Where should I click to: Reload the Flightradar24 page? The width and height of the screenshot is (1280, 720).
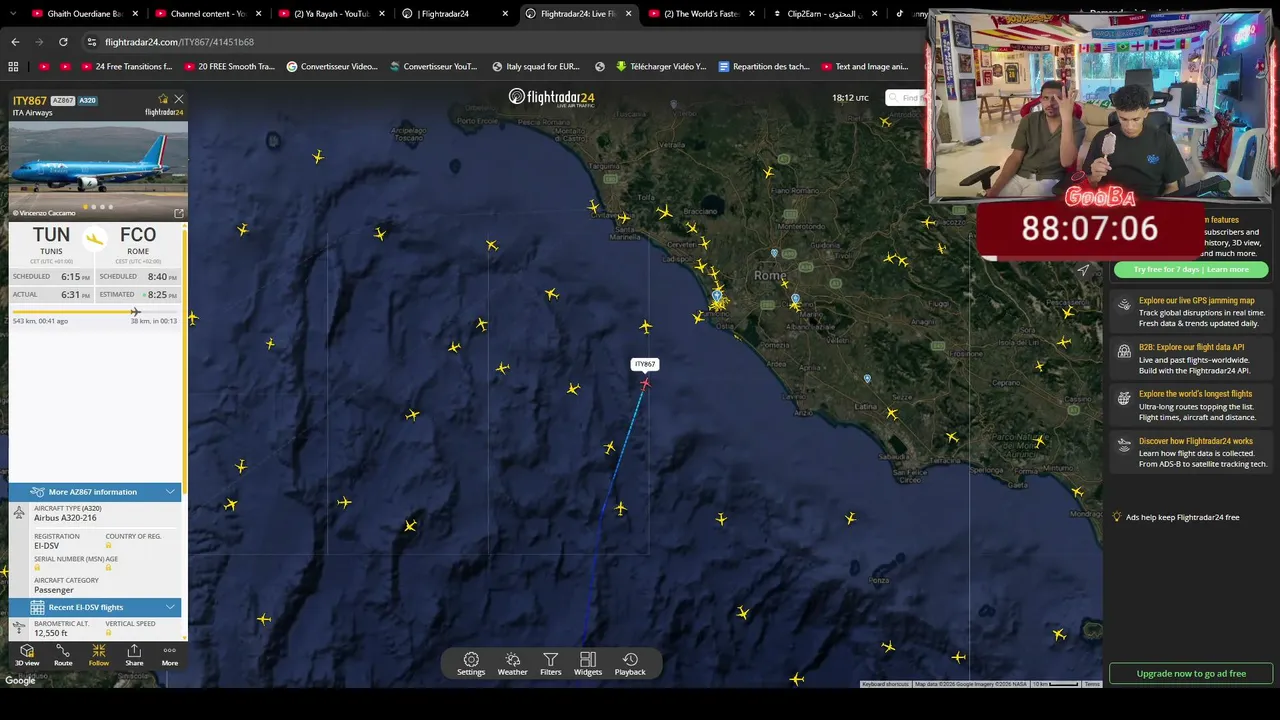(x=63, y=42)
